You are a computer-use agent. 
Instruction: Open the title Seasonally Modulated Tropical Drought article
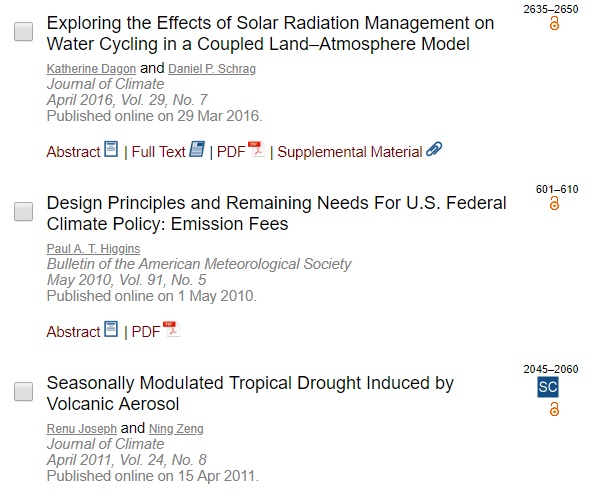pos(250,393)
